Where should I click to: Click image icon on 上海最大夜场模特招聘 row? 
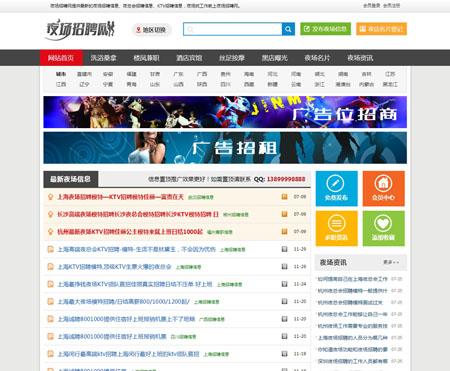pyautogui.click(x=284, y=301)
